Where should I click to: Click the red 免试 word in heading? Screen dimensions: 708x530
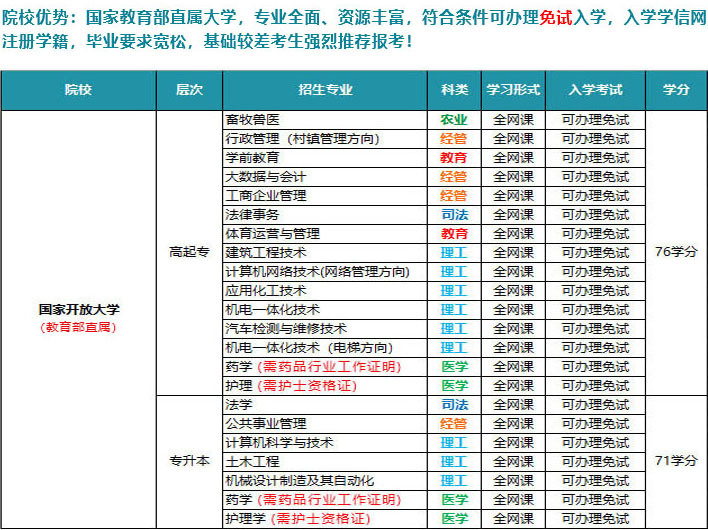[x=556, y=18]
